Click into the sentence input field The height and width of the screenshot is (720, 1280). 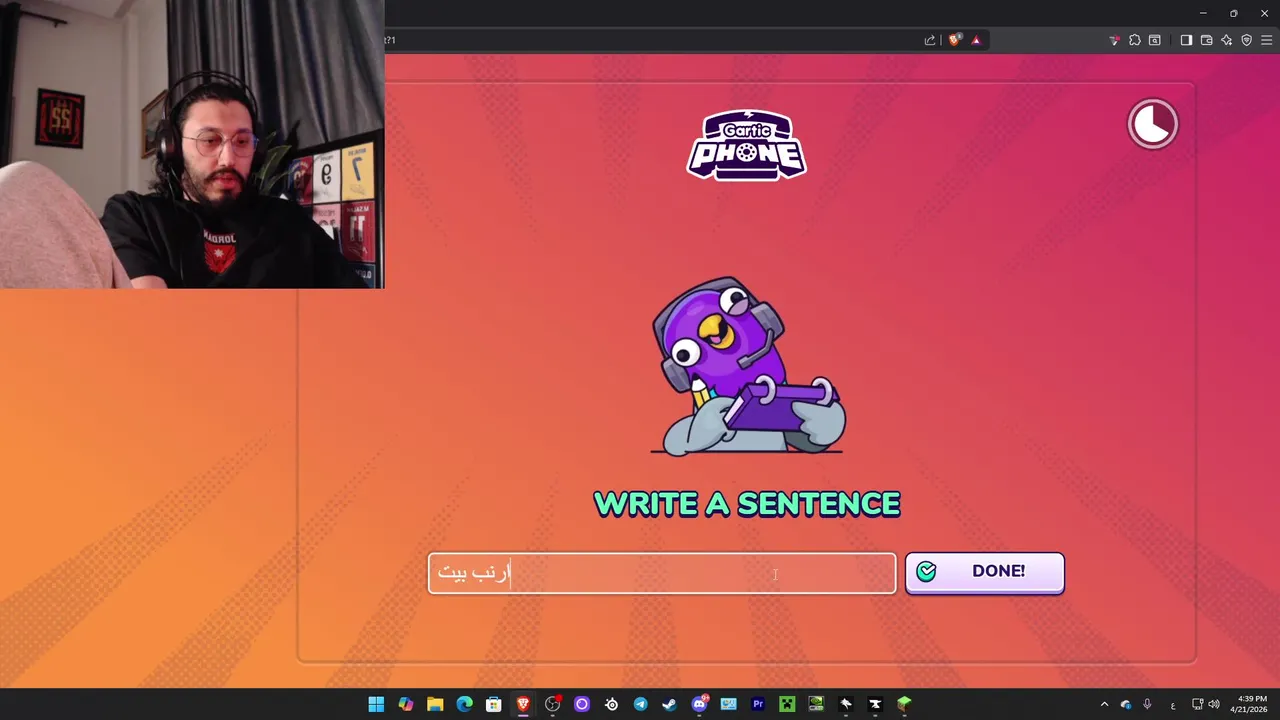(662, 573)
